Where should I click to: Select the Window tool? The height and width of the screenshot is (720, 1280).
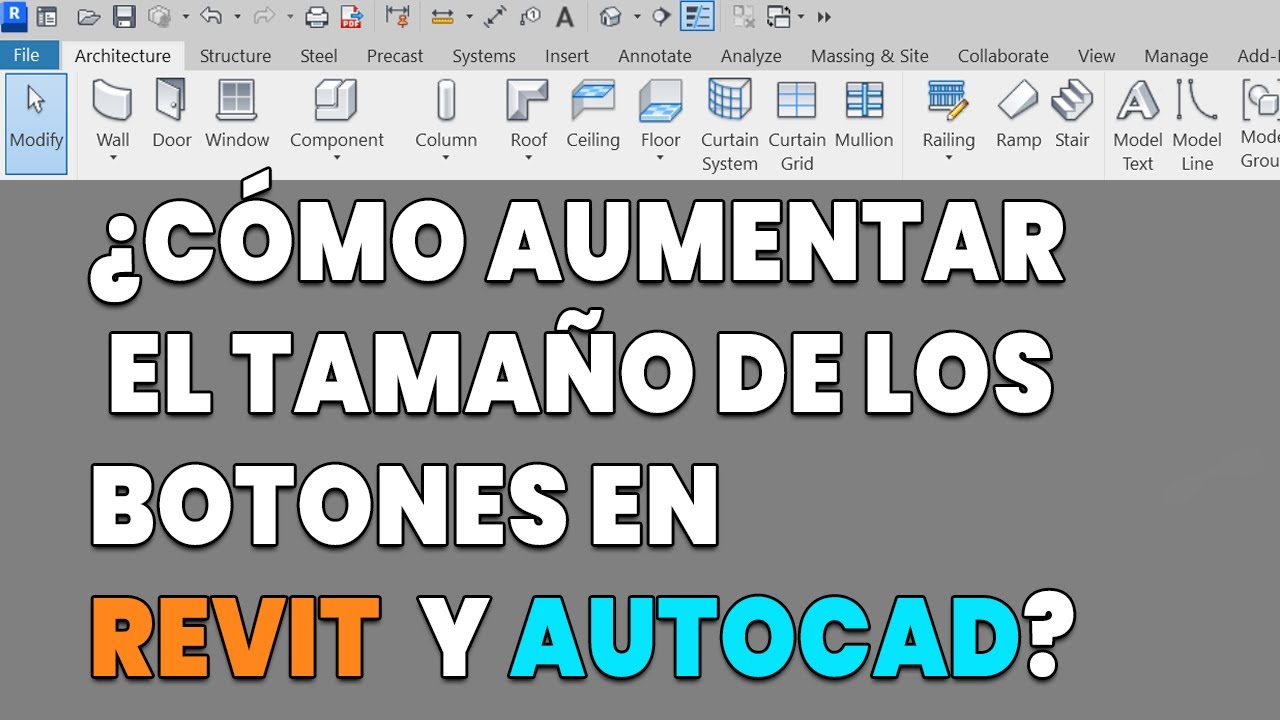pos(237,114)
